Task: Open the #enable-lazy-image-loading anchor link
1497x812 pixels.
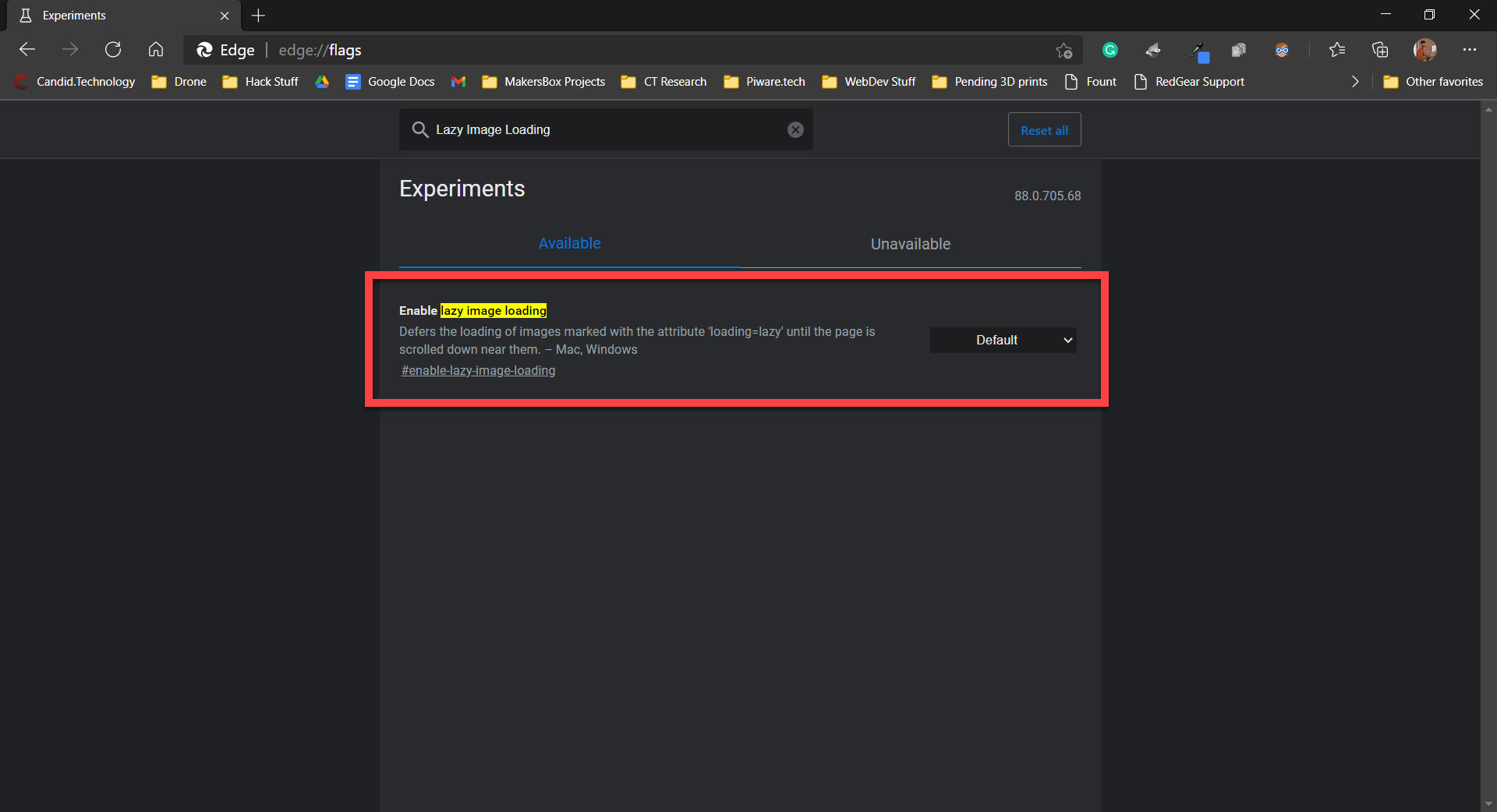Action: point(478,371)
